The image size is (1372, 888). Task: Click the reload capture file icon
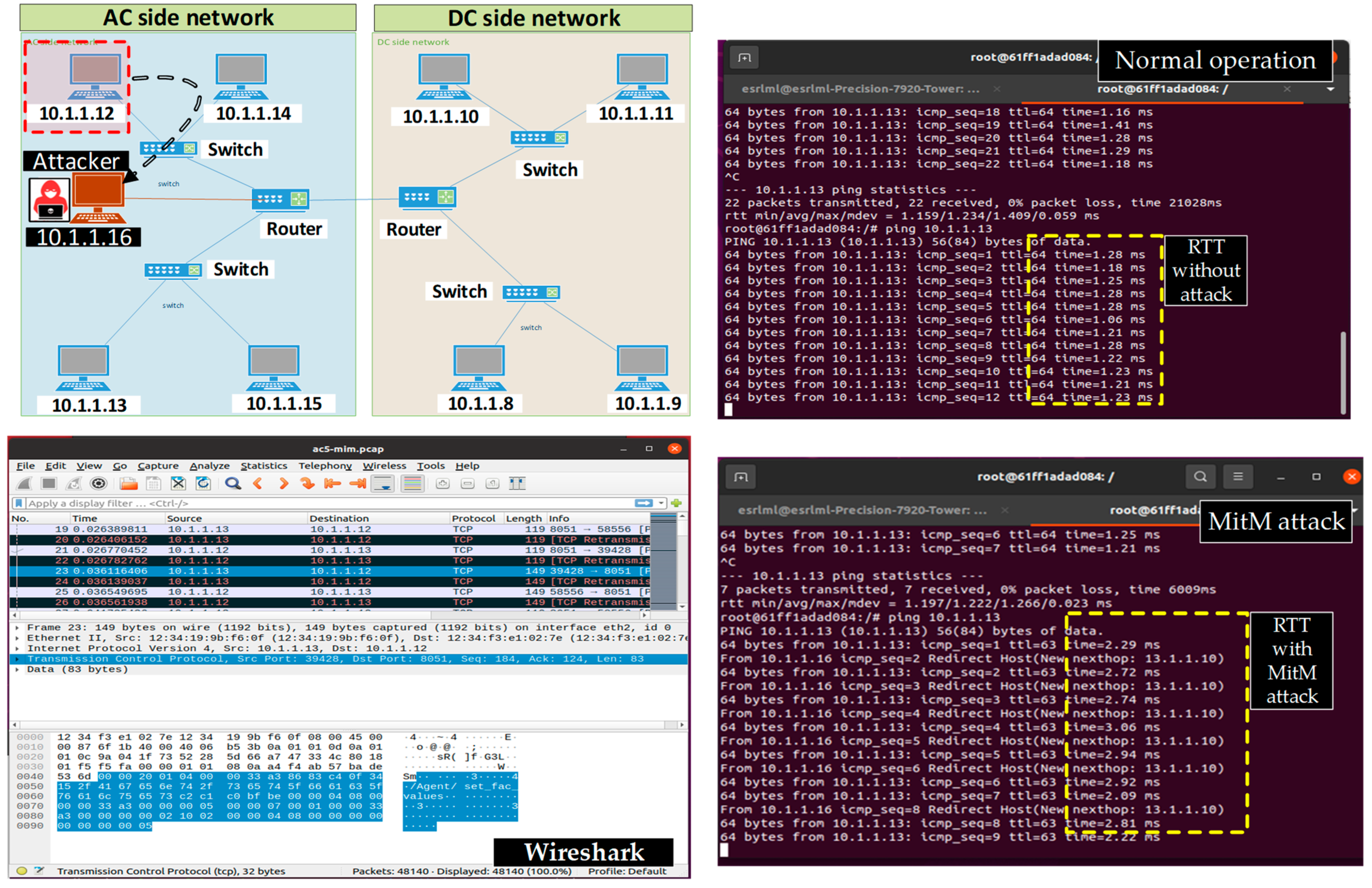(x=203, y=484)
